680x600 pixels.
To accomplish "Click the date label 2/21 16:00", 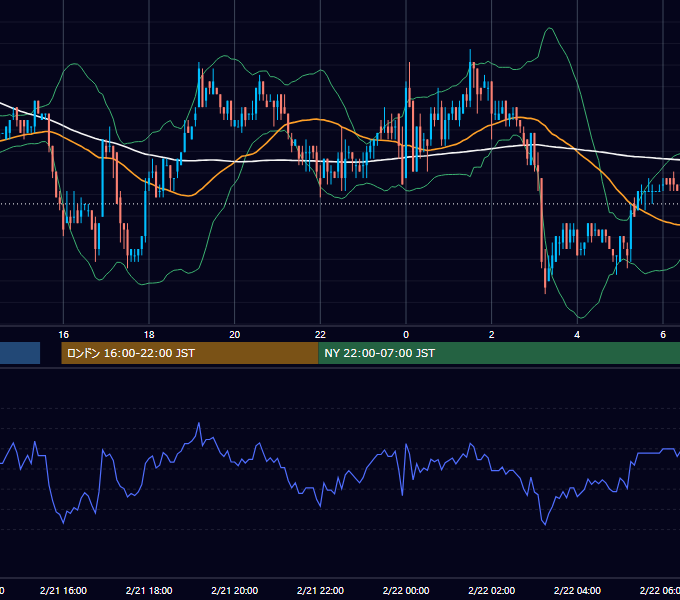I will pyautogui.click(x=63, y=590).
